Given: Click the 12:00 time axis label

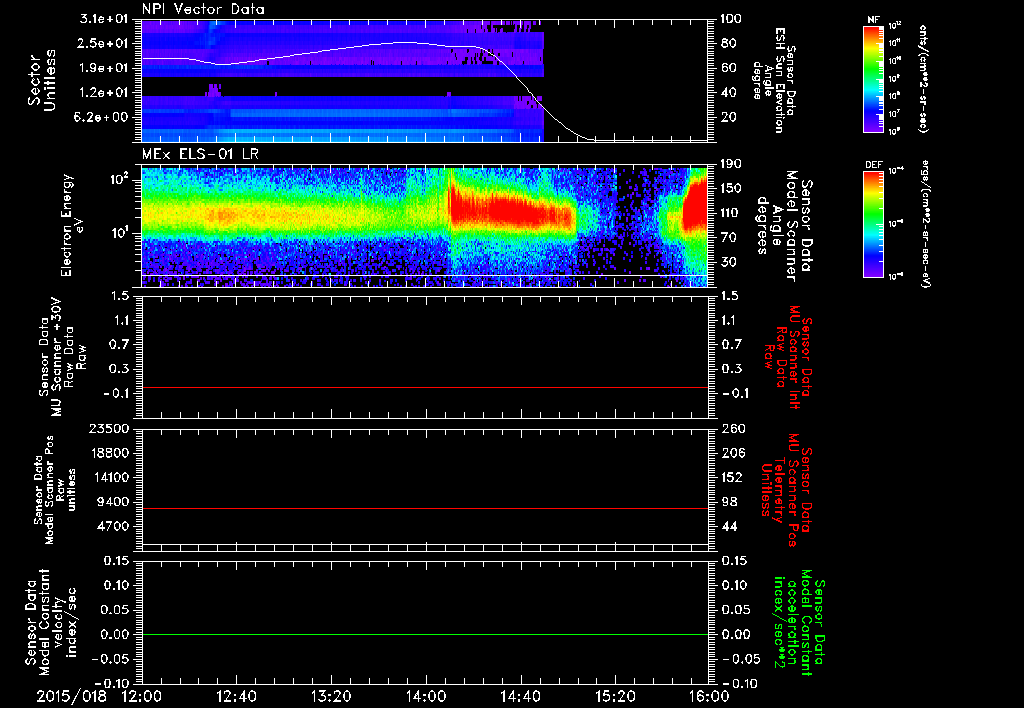Looking at the screenshot, I should pyautogui.click(x=141, y=696).
